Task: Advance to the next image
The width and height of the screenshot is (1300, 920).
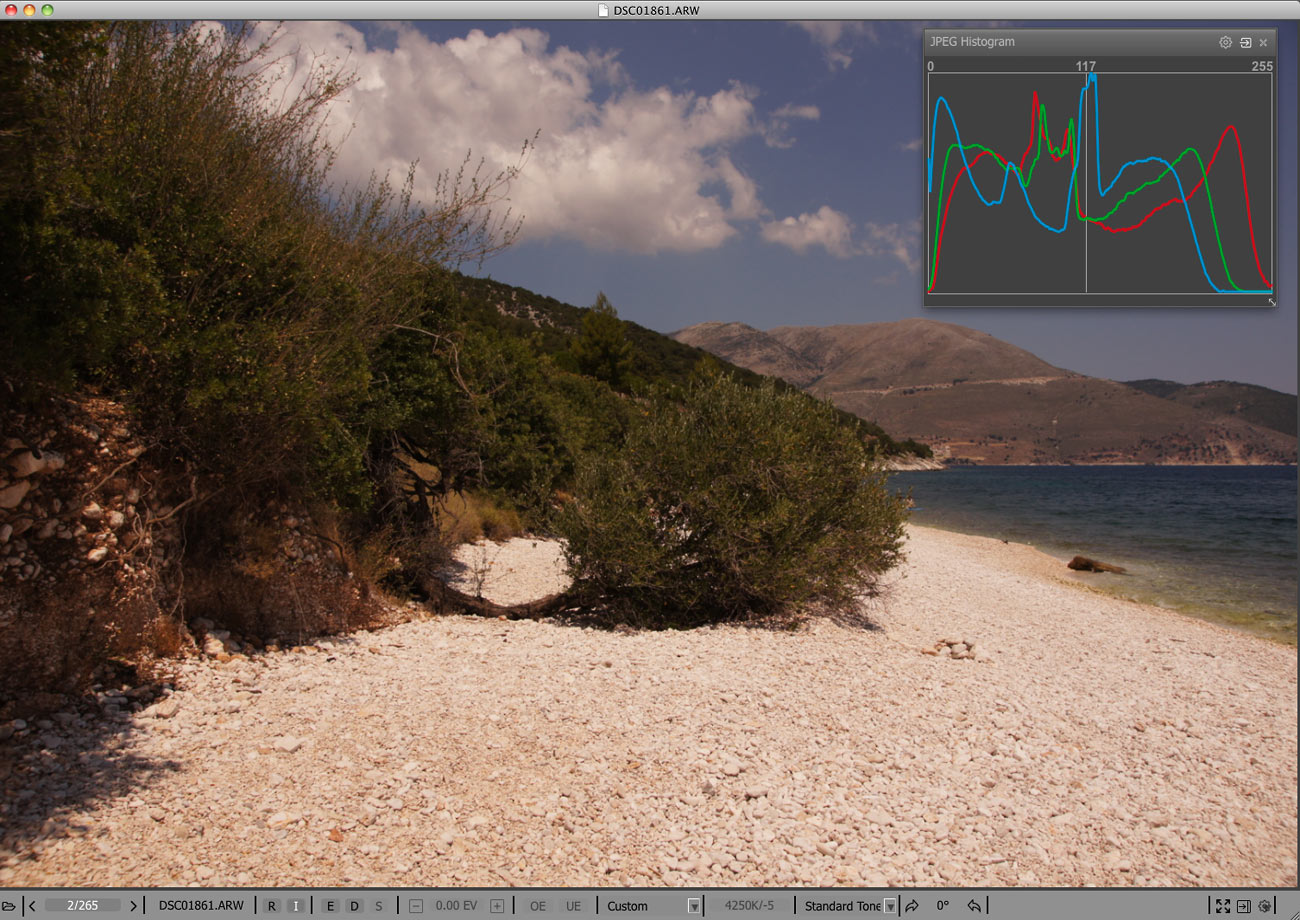Action: click(133, 906)
